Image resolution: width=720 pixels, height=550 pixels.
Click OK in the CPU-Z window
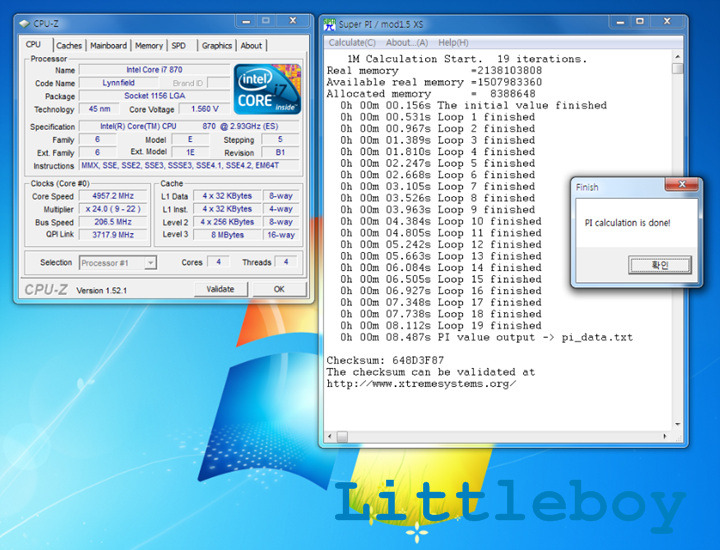pyautogui.click(x=279, y=289)
